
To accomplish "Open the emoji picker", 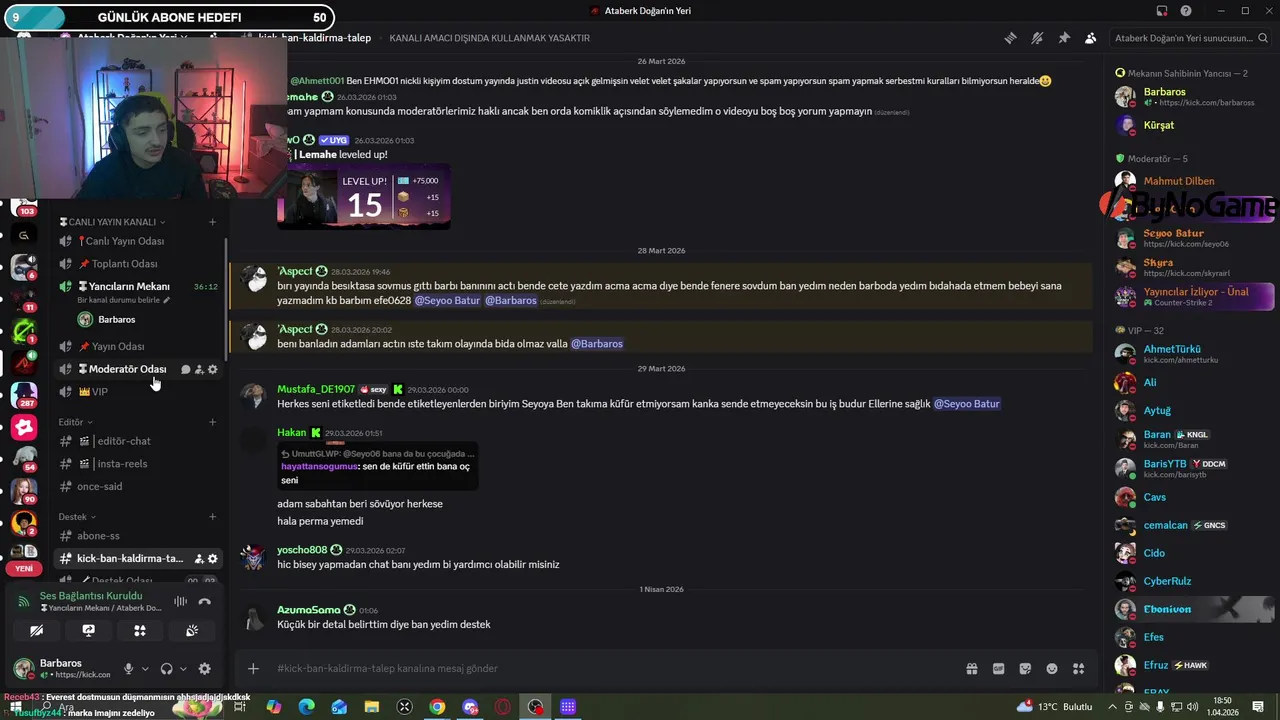I will coord(1052,669).
